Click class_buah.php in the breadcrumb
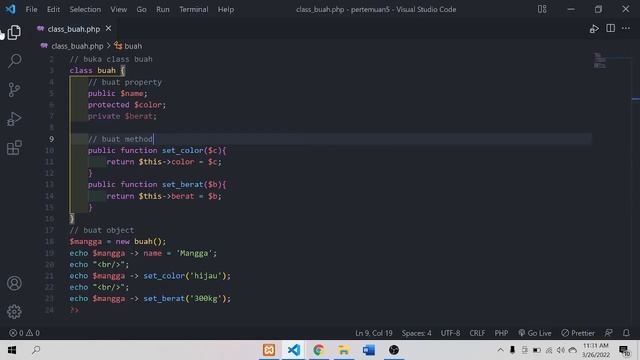Screen dimensions: 640x360 tap(77, 46)
